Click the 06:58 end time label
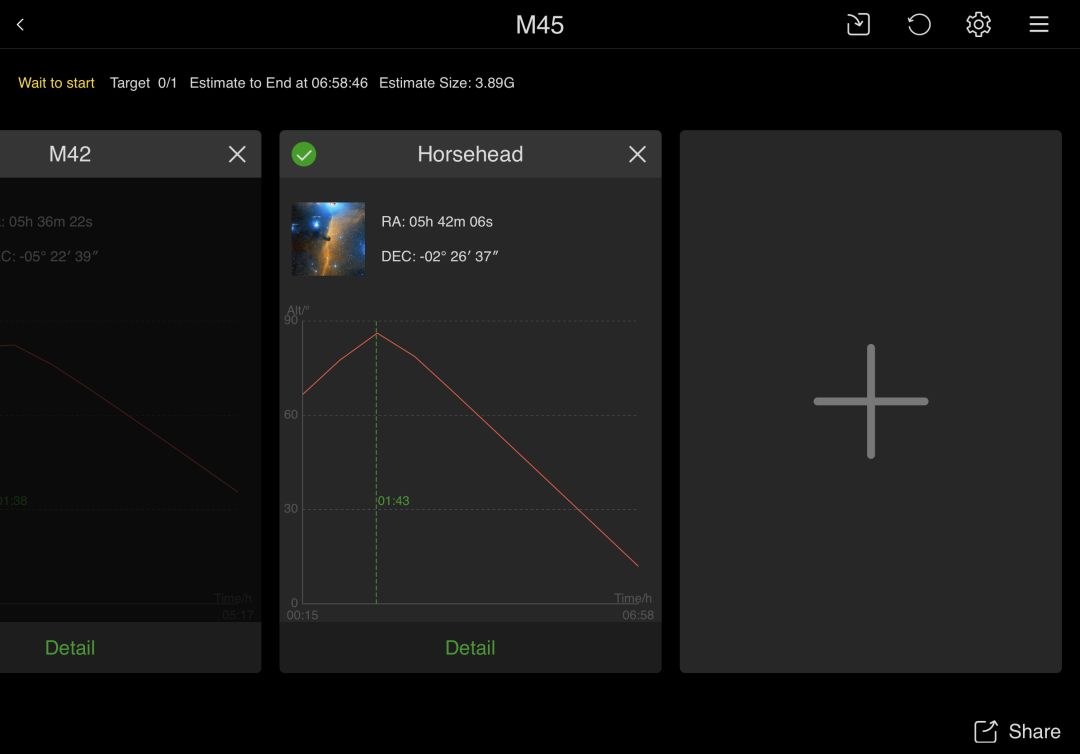Screen dimensions: 1080x754 (638, 615)
